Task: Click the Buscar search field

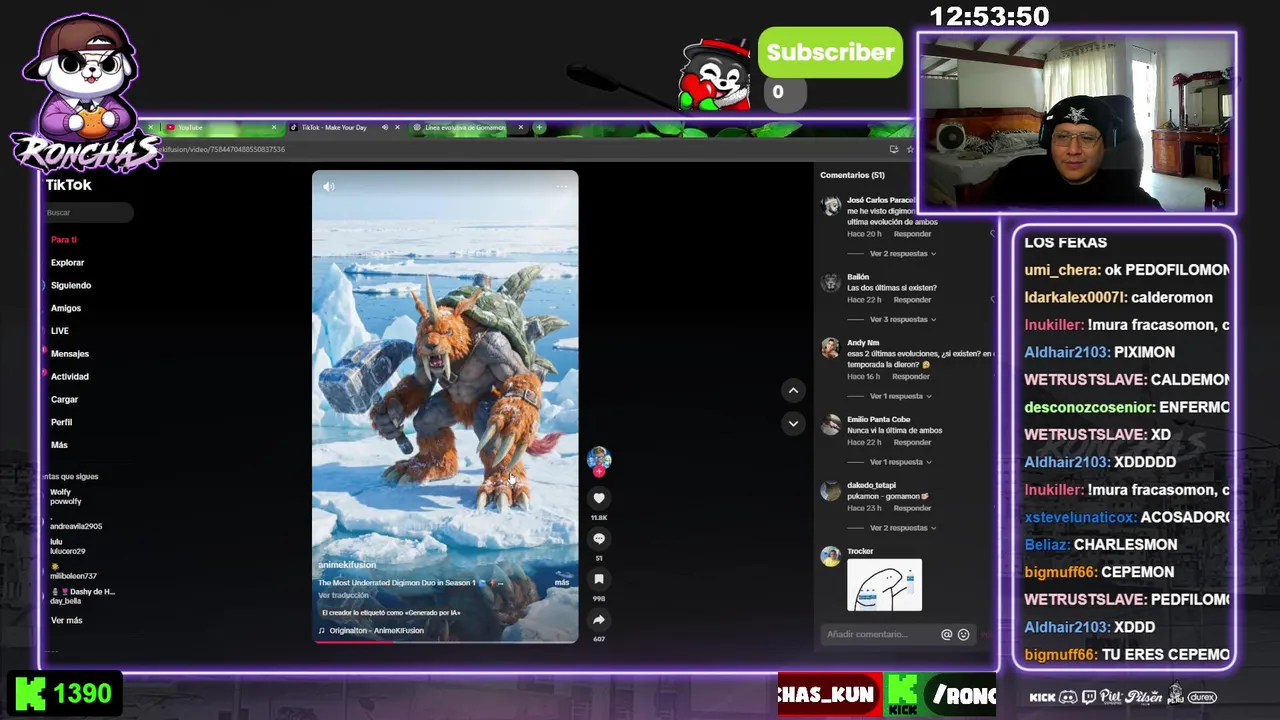Action: (x=88, y=212)
